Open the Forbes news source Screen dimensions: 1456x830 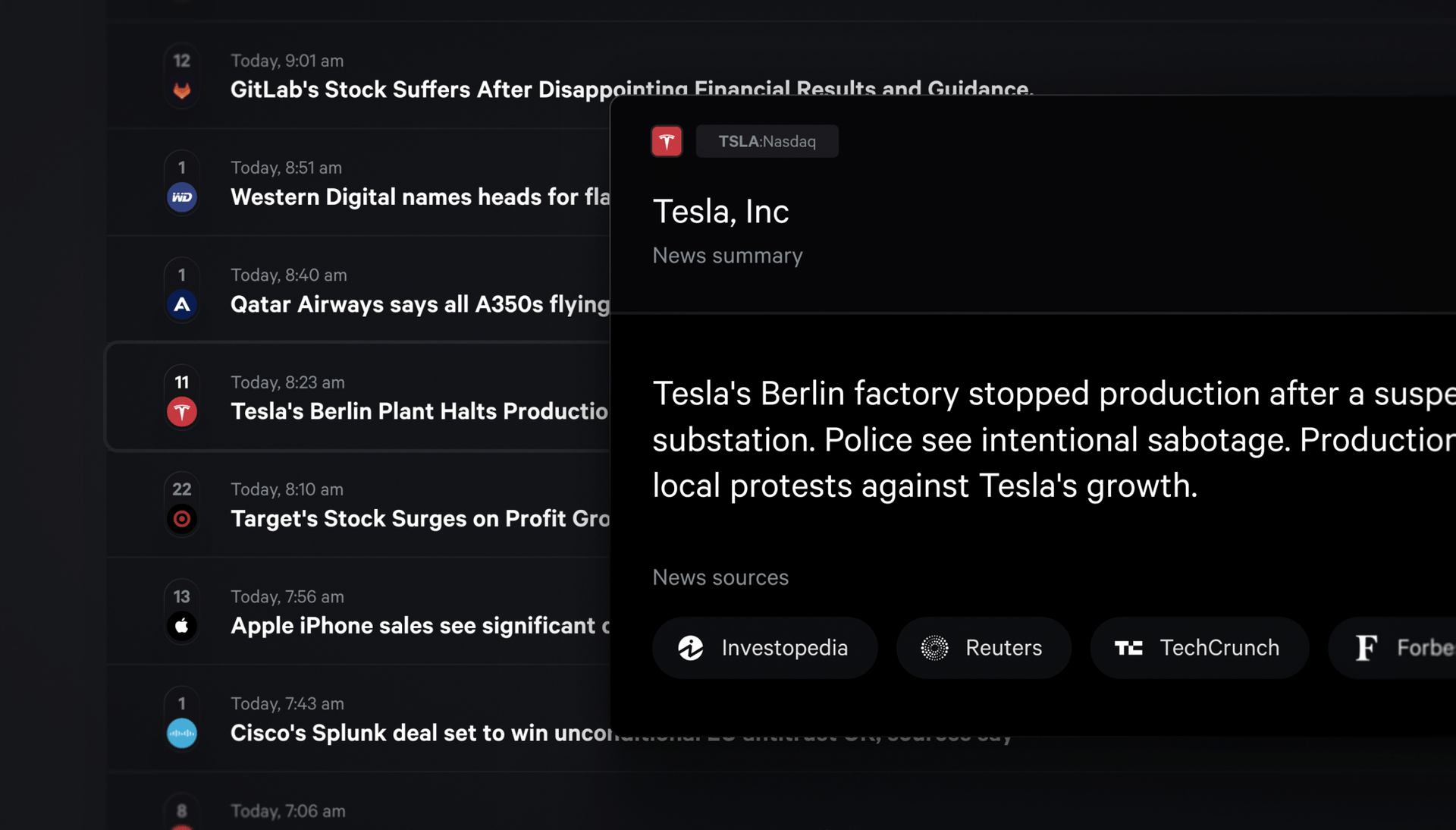1403,648
